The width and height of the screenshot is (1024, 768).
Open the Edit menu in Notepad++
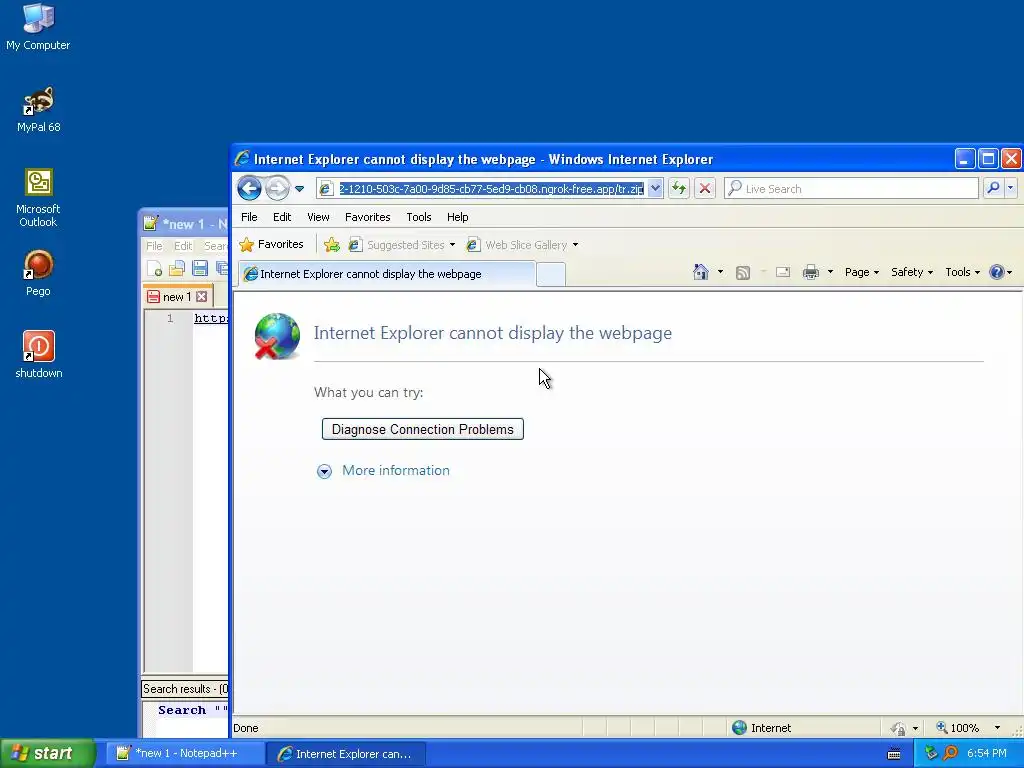point(183,246)
